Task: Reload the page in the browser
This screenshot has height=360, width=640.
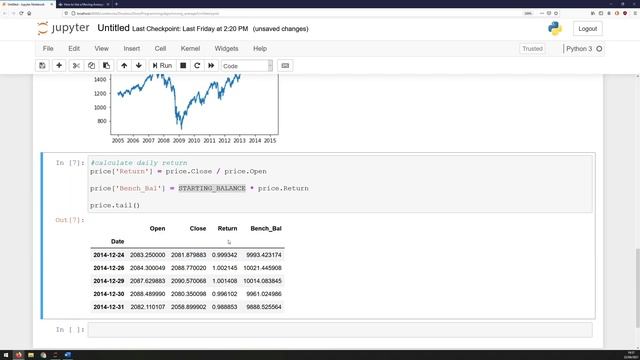Action: pos(21,13)
